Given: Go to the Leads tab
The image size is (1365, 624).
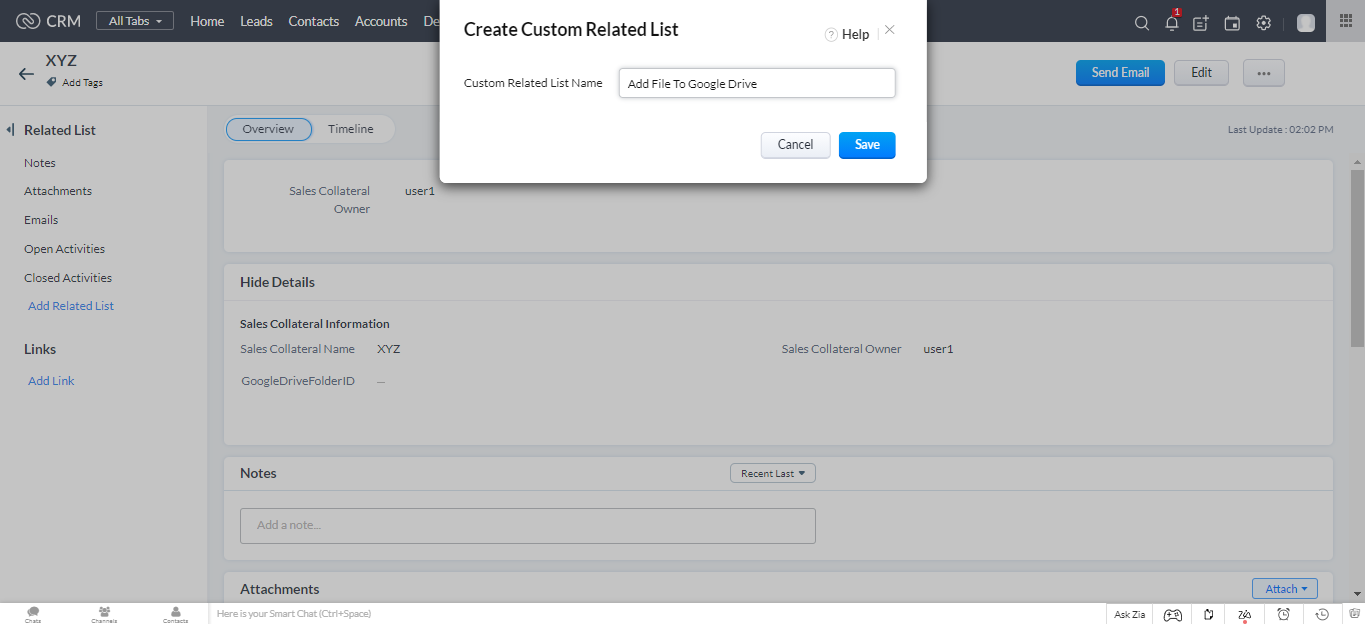Looking at the screenshot, I should [x=256, y=21].
